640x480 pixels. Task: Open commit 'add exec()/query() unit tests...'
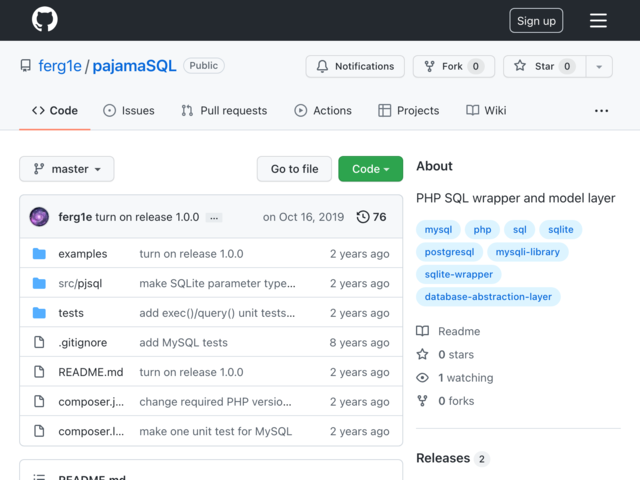tap(217, 313)
